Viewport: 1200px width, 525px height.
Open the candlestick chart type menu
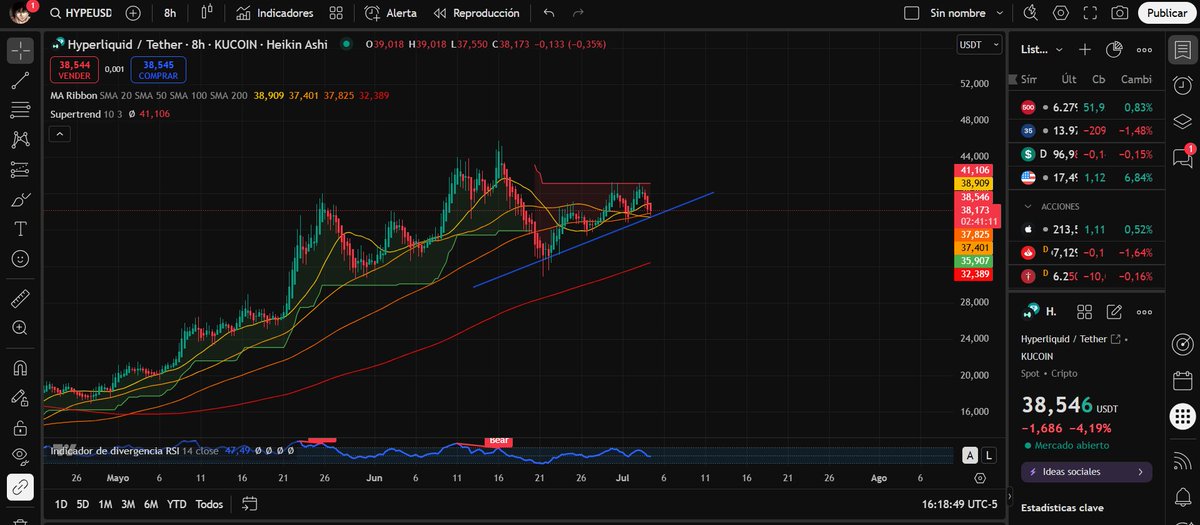coord(206,13)
